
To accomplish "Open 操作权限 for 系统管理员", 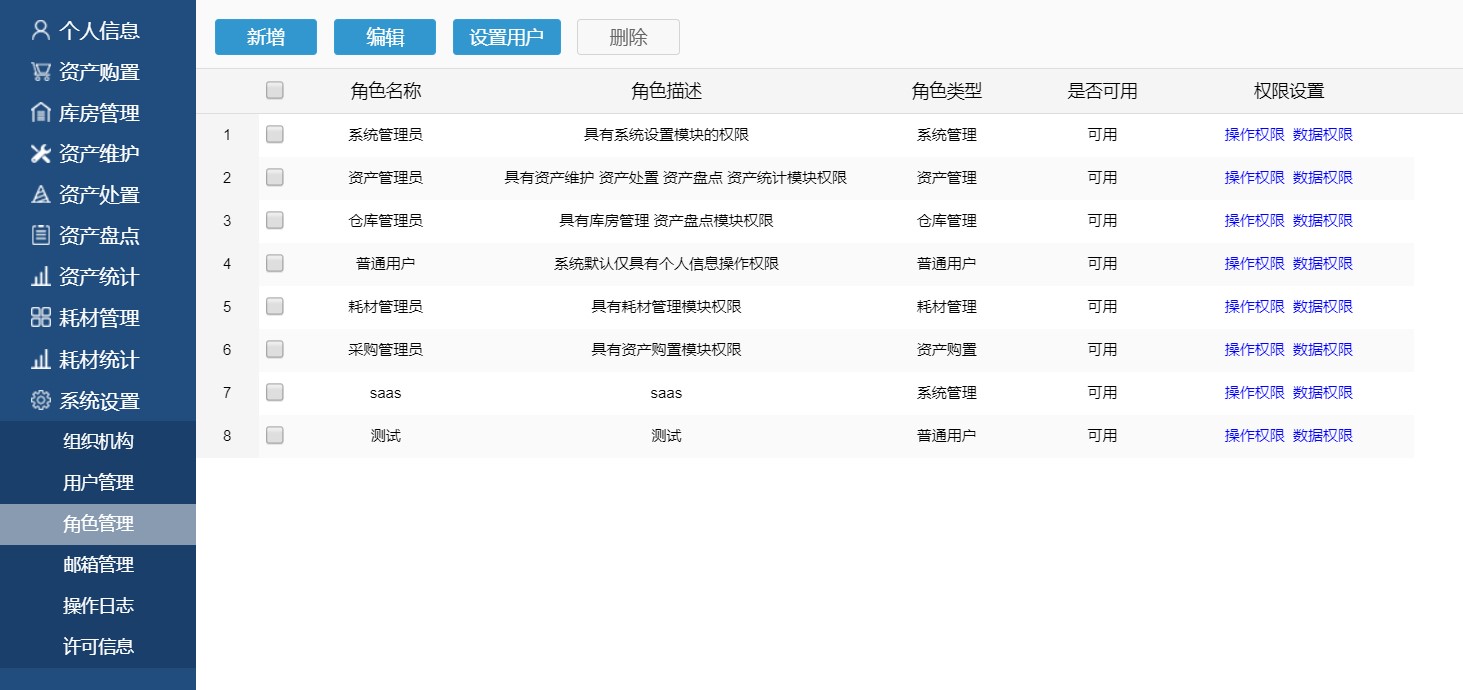I will click(1254, 135).
